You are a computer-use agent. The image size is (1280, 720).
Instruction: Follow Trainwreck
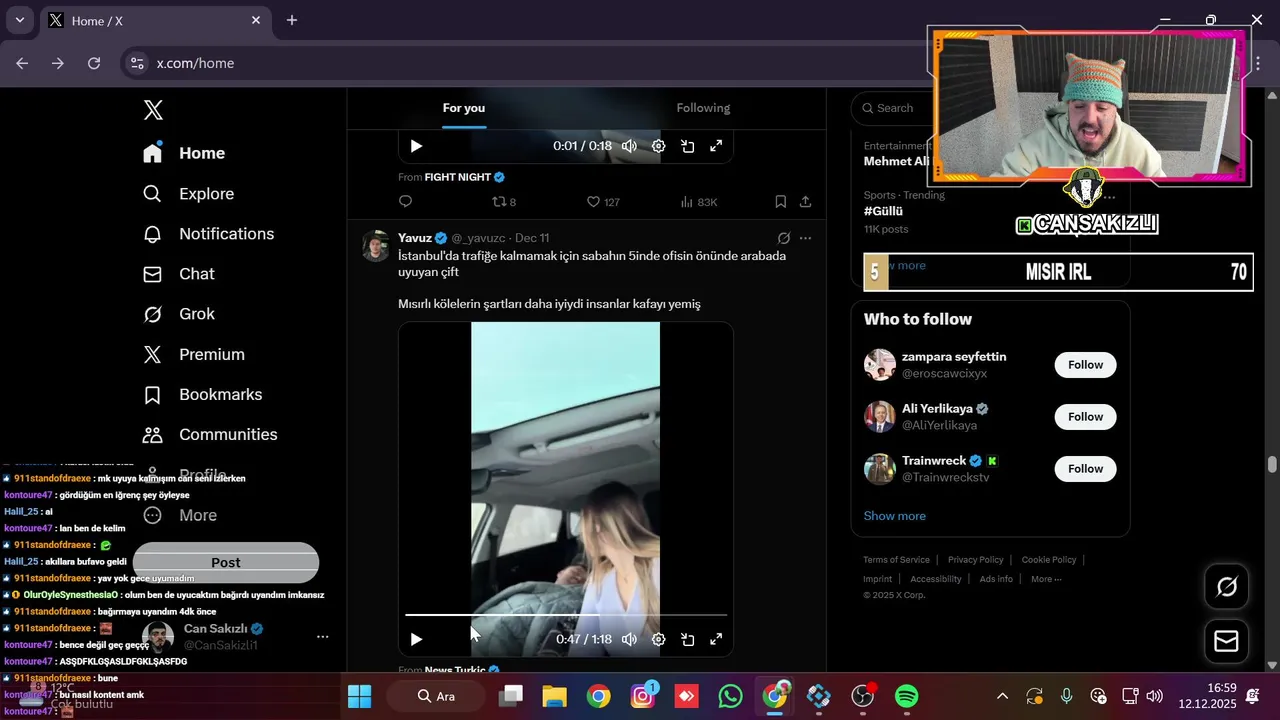[x=1085, y=469]
